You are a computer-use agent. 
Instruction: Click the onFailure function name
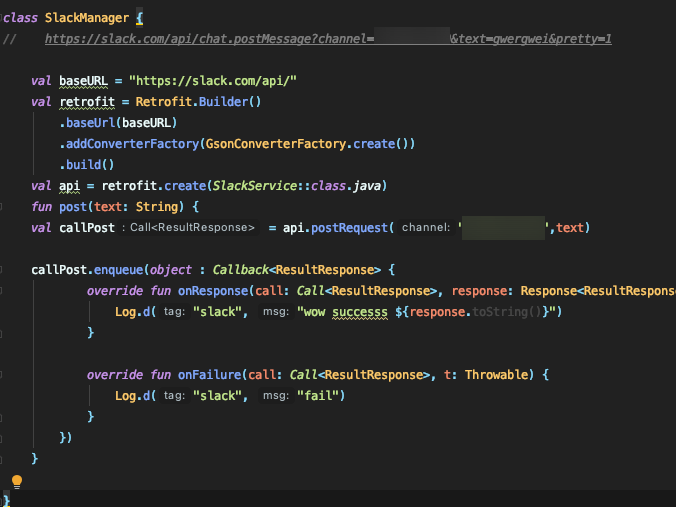click(x=210, y=375)
